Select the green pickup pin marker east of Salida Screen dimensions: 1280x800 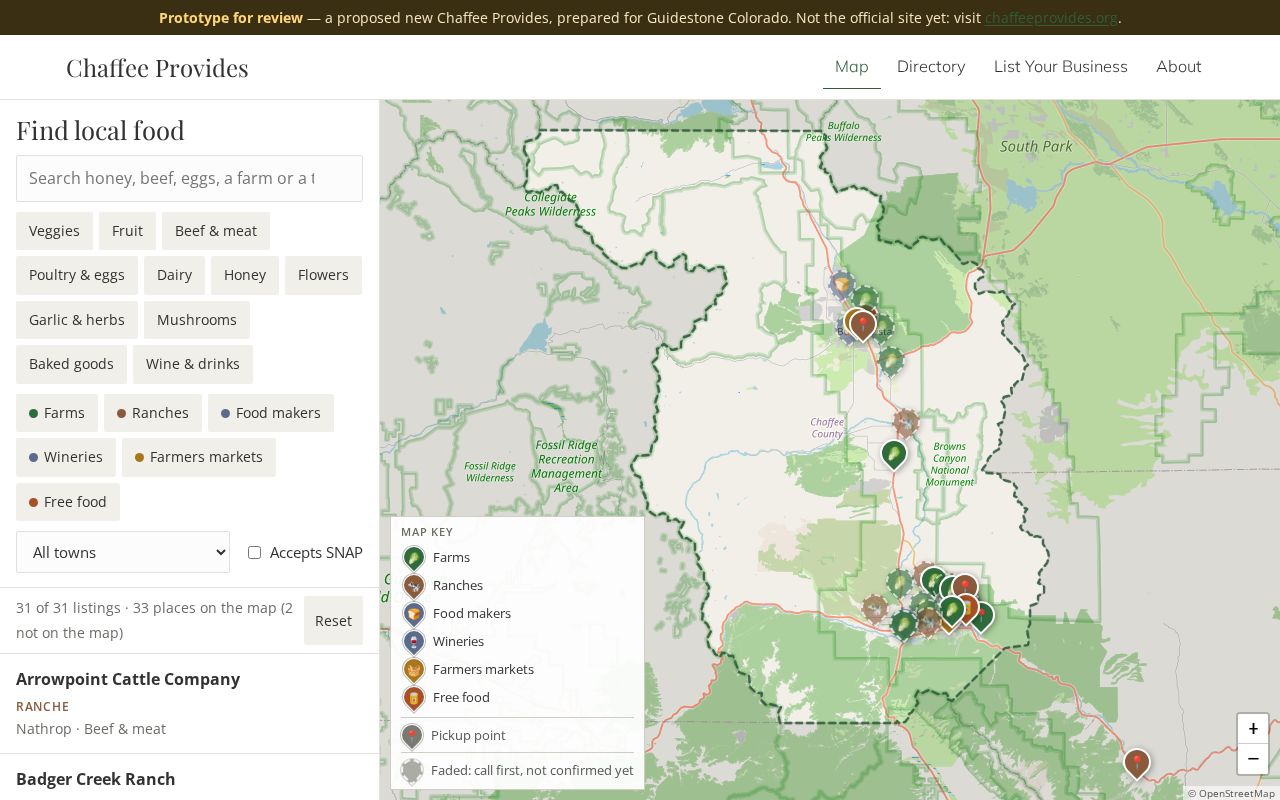[x=981, y=616]
